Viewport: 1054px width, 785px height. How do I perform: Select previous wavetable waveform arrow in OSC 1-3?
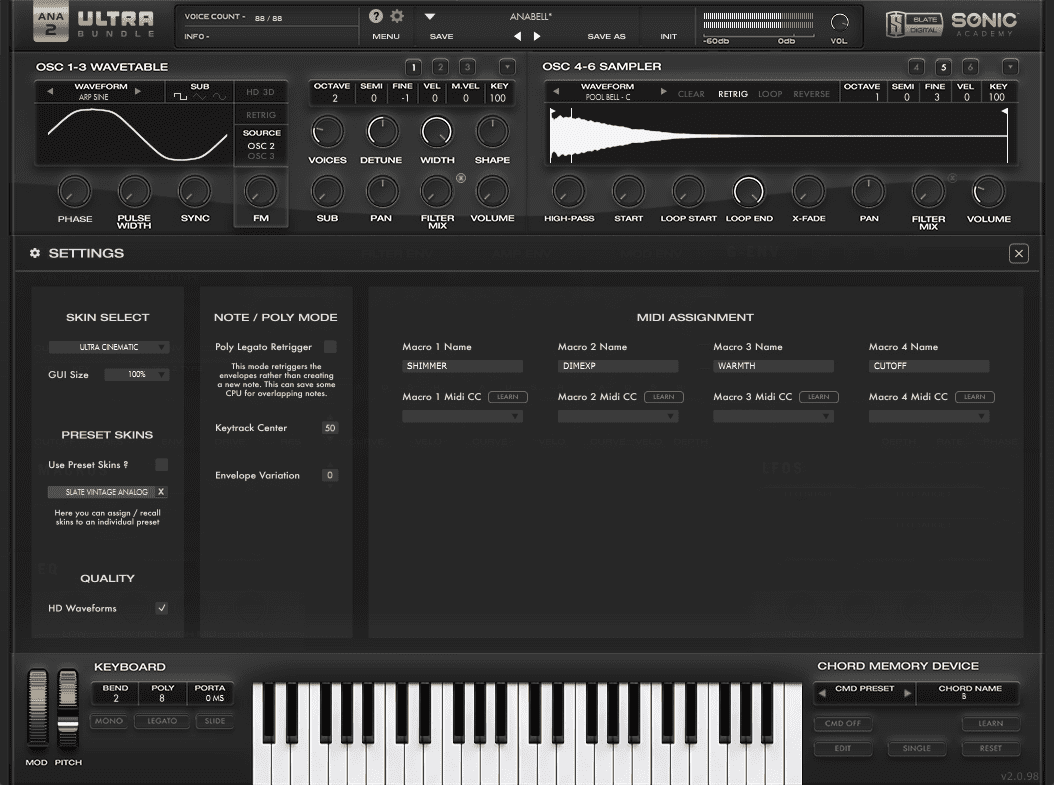pos(50,91)
